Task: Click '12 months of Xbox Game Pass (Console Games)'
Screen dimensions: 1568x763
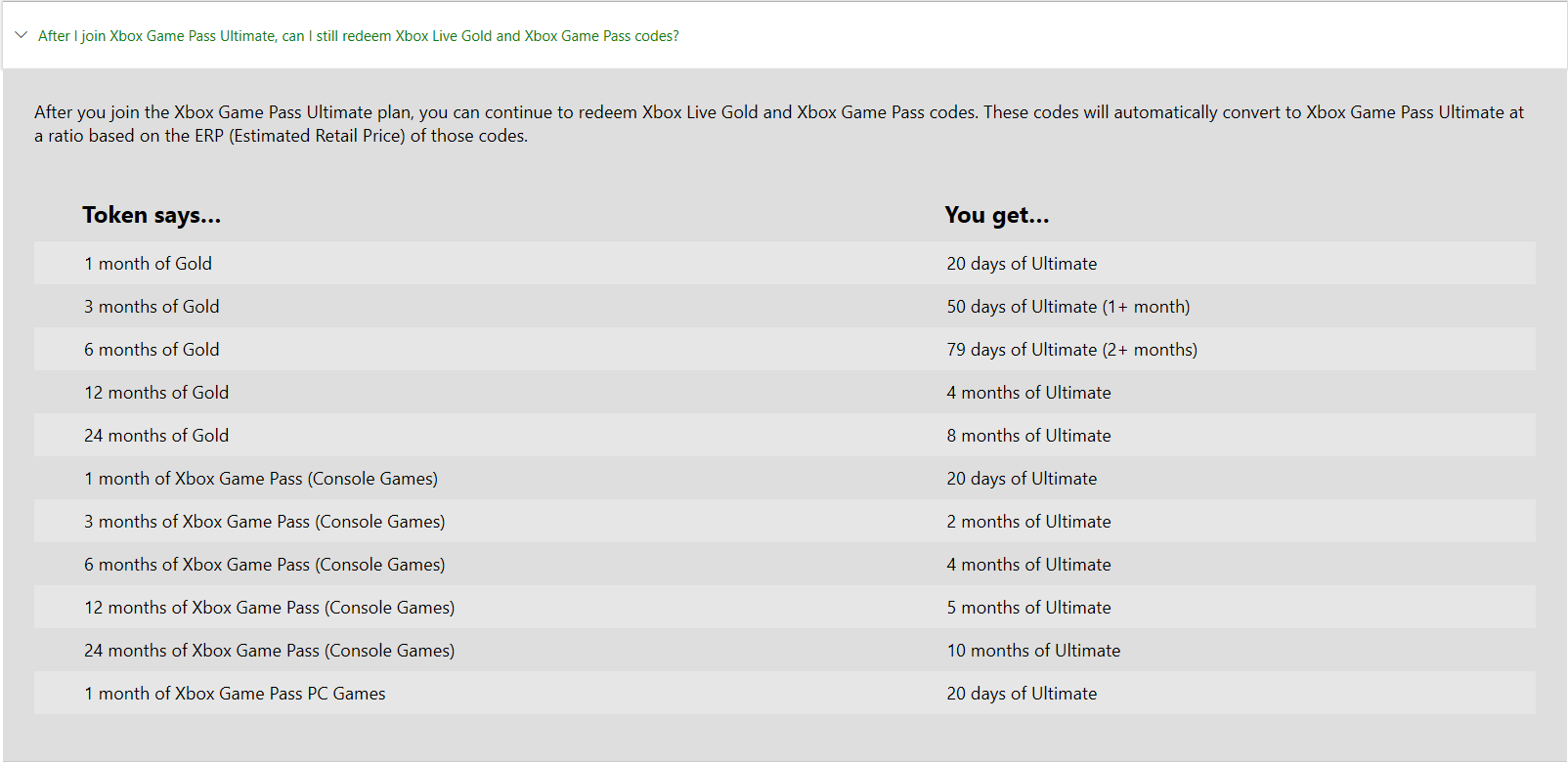Action: coord(270,608)
